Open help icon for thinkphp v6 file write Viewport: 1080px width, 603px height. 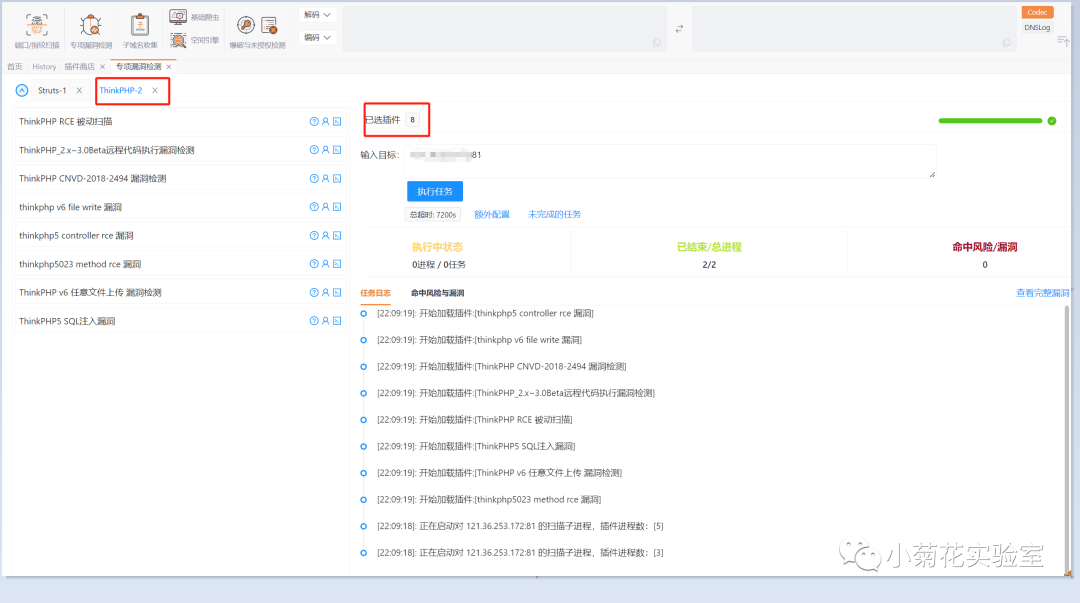[x=314, y=207]
